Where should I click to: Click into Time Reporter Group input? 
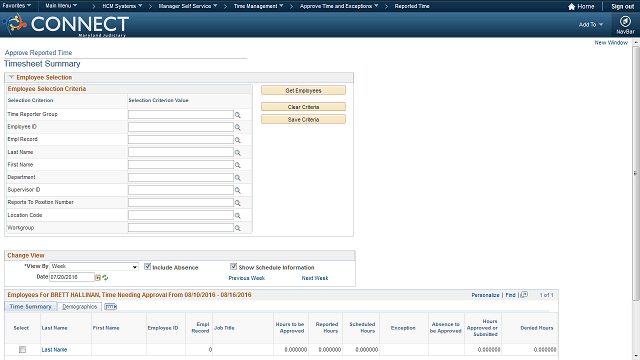click(x=181, y=115)
